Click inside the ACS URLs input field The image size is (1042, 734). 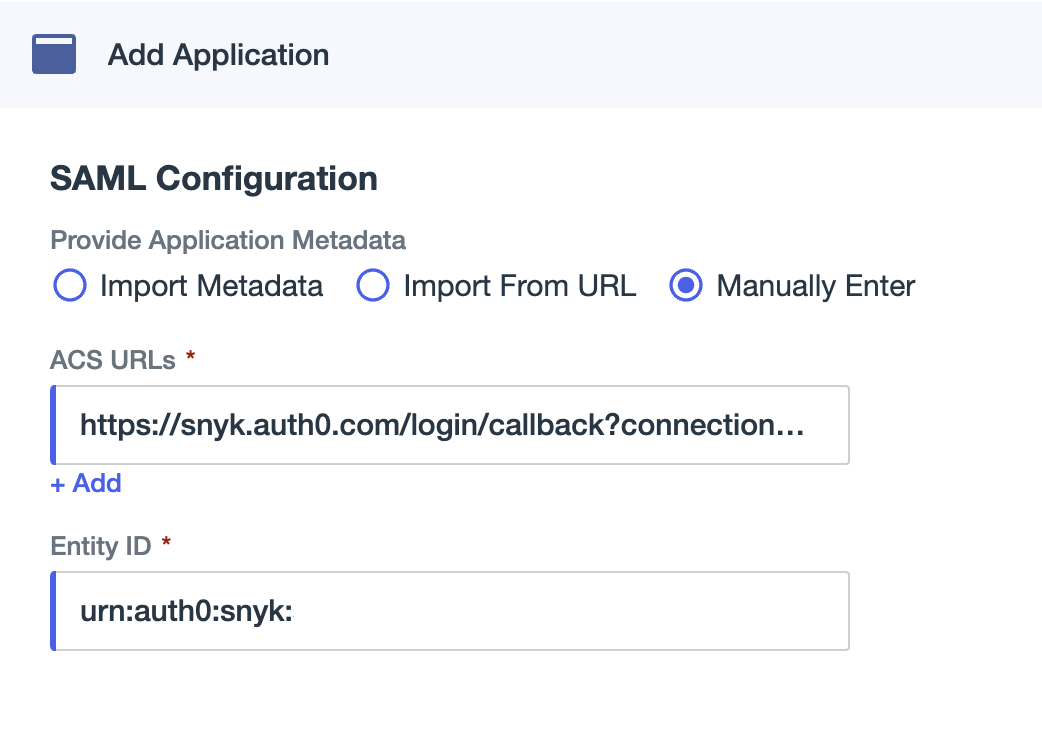click(x=450, y=424)
